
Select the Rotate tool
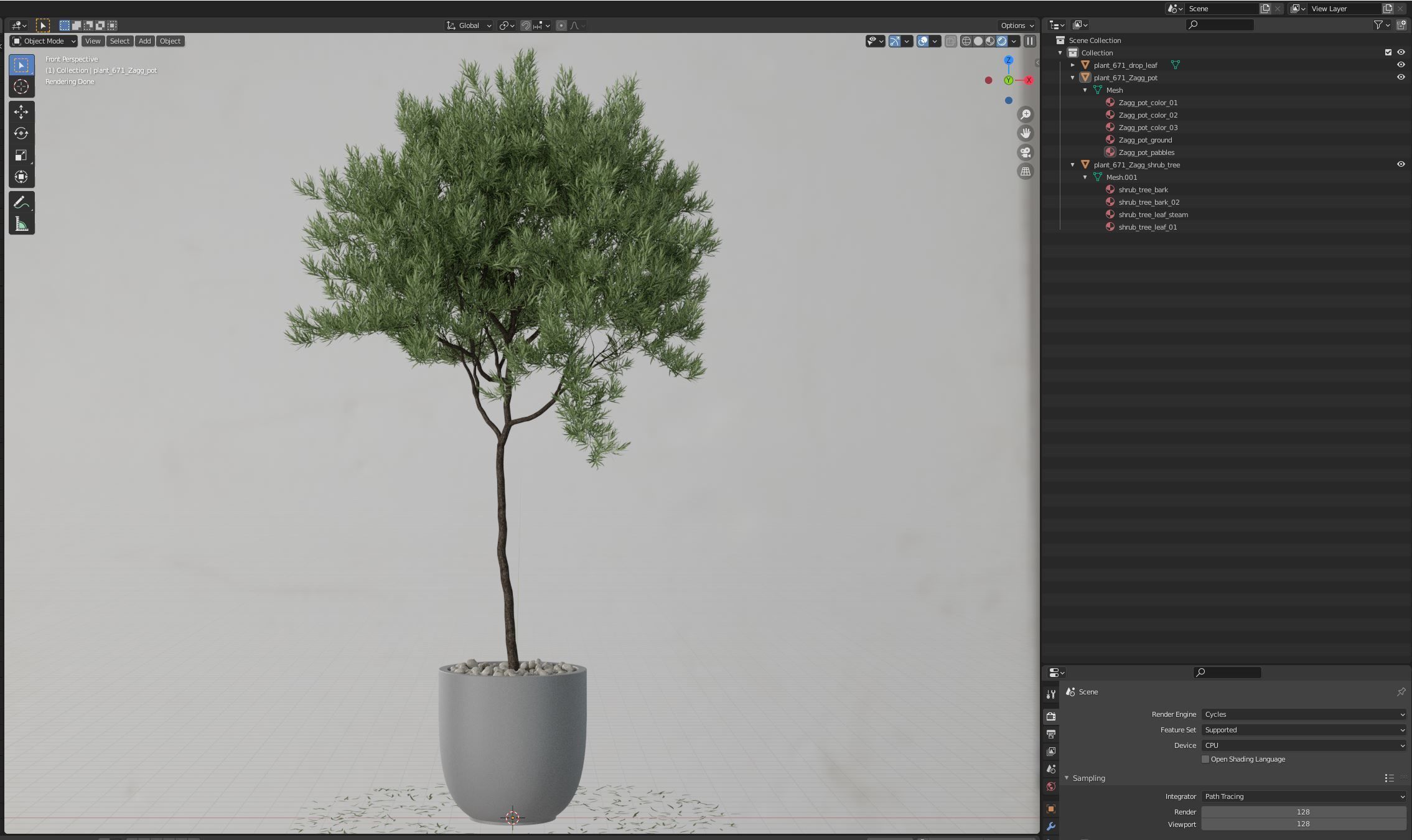21,133
